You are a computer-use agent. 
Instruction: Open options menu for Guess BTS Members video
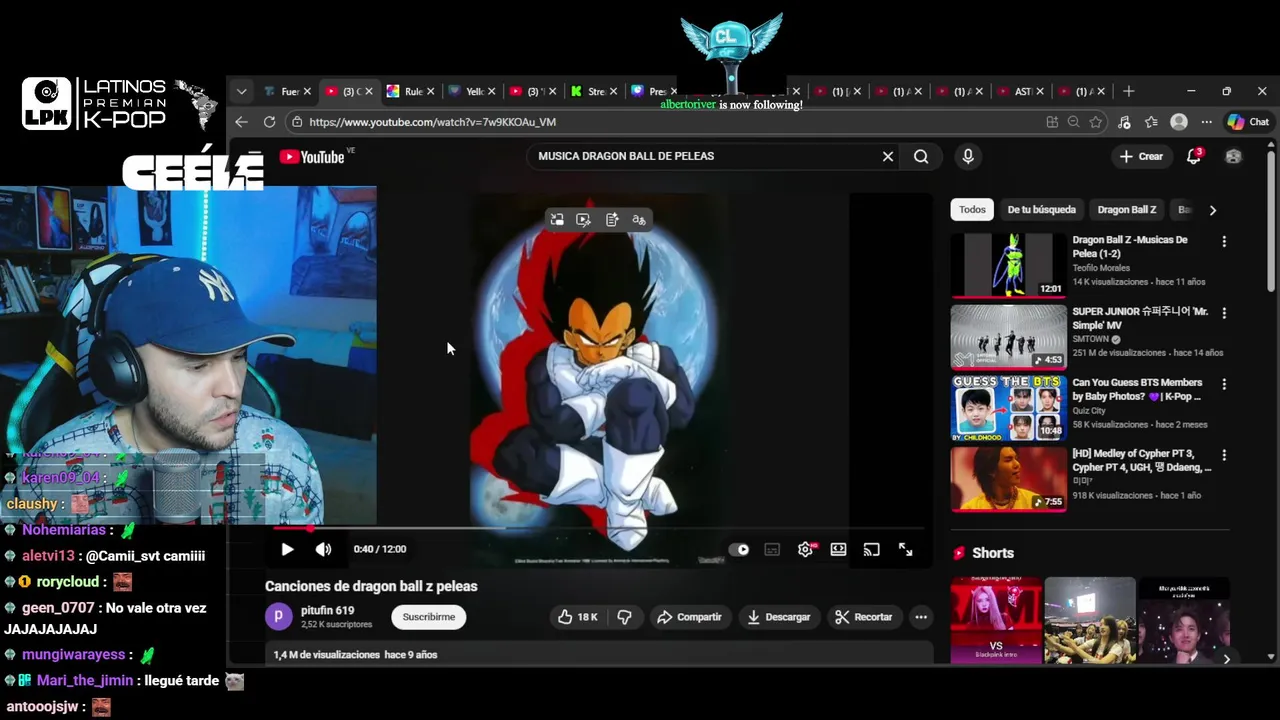(x=1224, y=384)
